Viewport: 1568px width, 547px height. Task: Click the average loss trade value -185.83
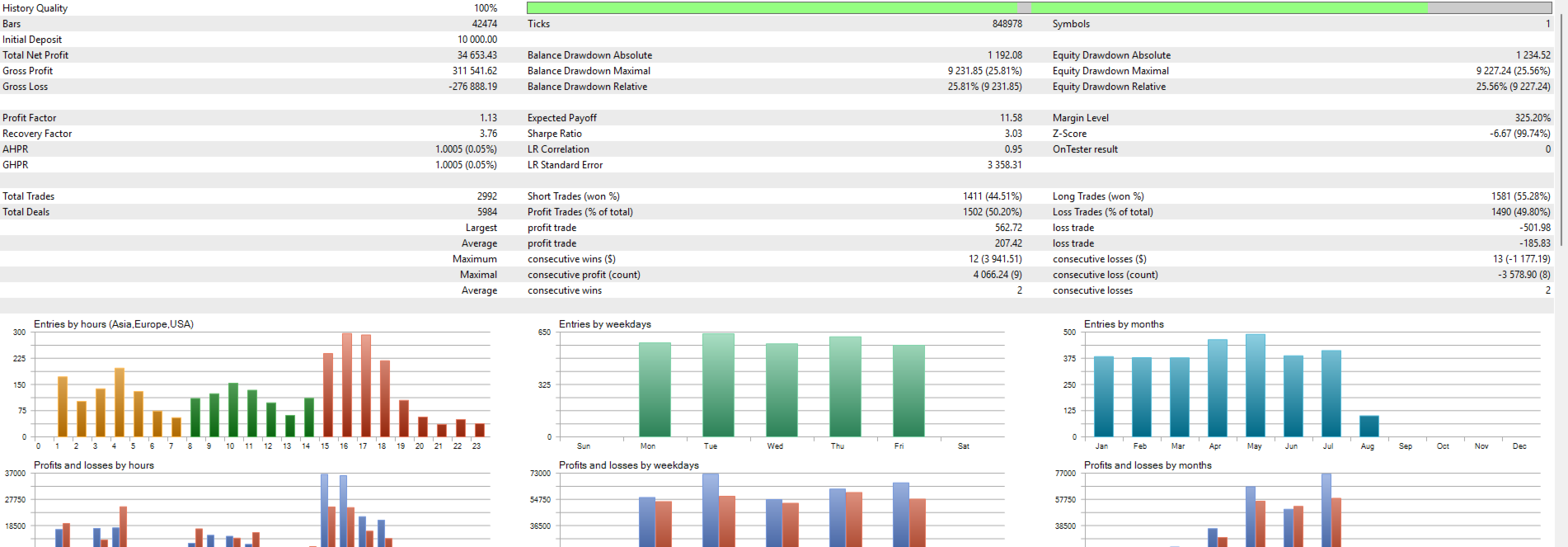coord(1535,243)
